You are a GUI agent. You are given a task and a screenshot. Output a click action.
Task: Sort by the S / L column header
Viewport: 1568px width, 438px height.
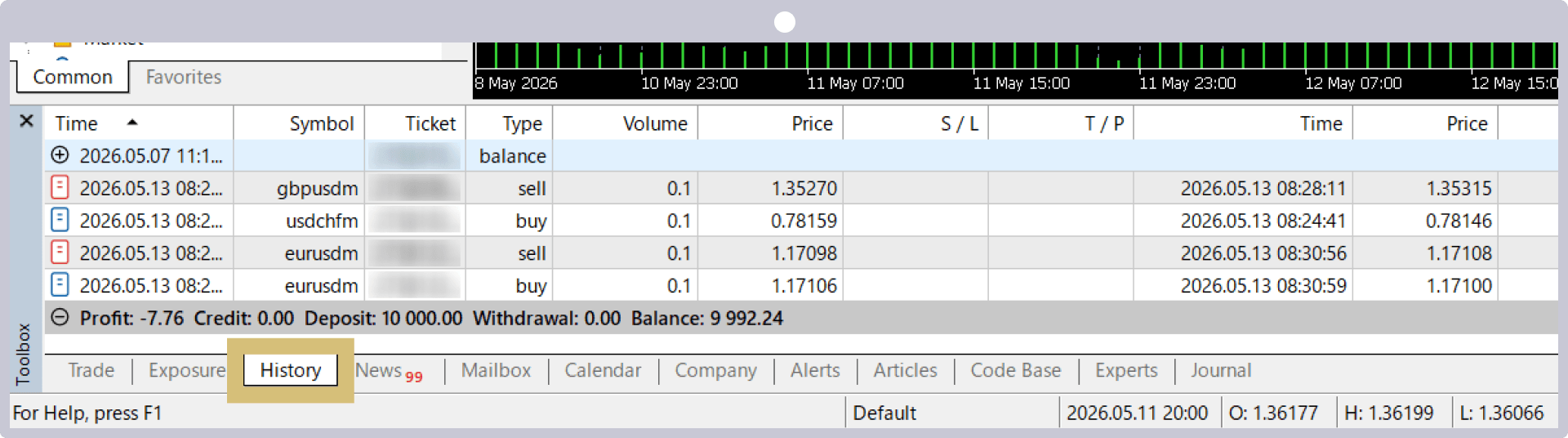[x=960, y=123]
